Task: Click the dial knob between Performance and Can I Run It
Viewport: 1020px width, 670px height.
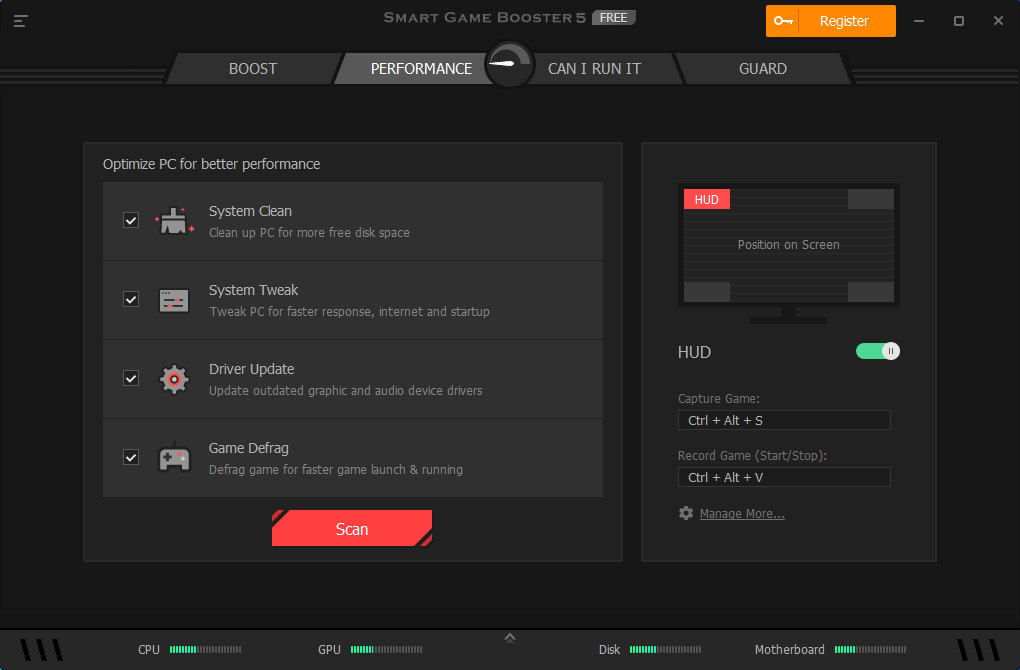Action: coord(509,63)
